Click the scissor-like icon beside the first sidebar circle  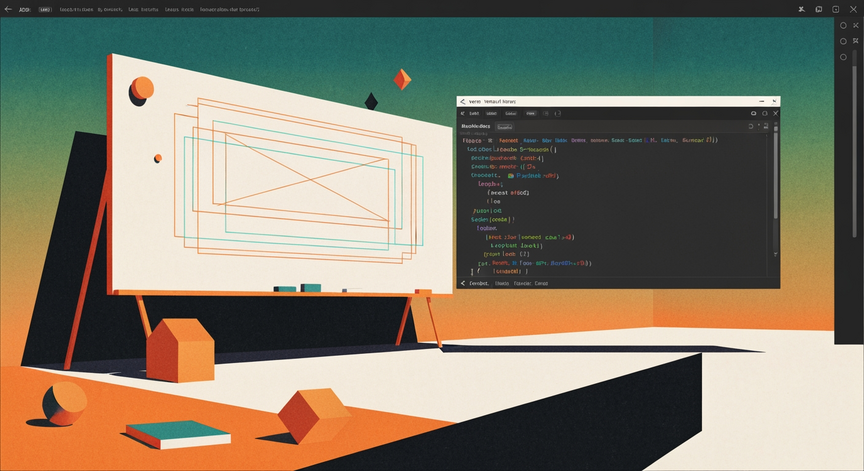pyautogui.click(x=856, y=25)
